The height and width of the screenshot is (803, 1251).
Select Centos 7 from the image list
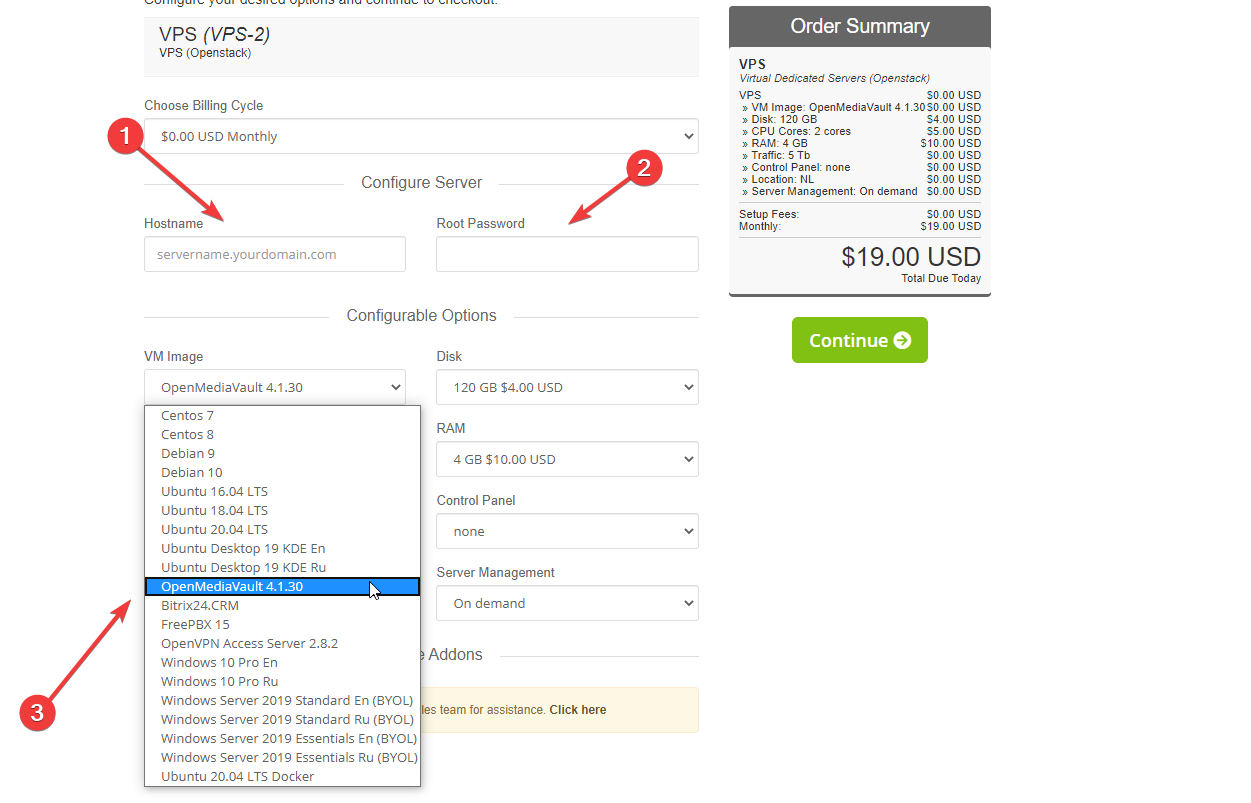188,416
